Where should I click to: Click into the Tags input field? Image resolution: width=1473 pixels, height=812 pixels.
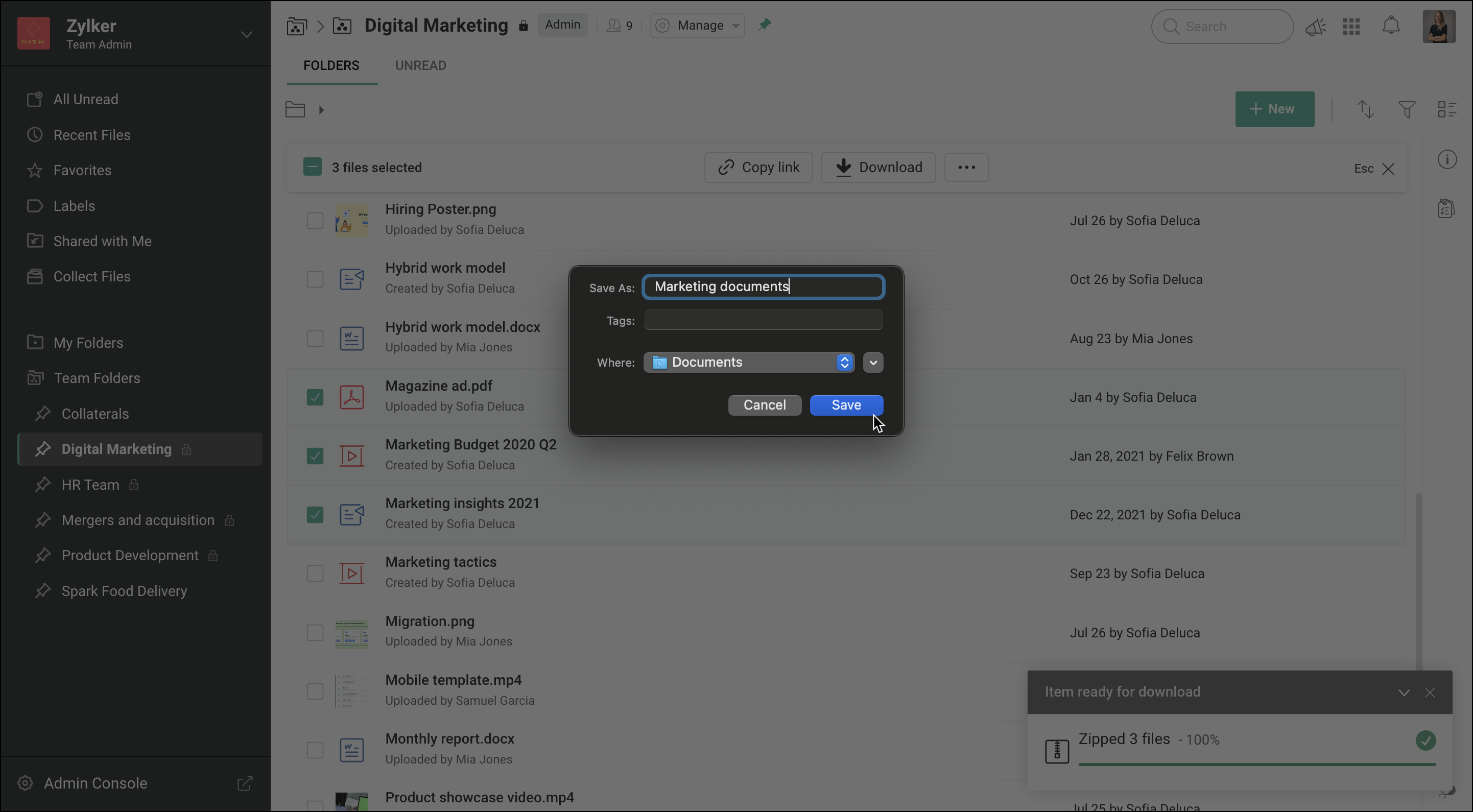pos(763,320)
